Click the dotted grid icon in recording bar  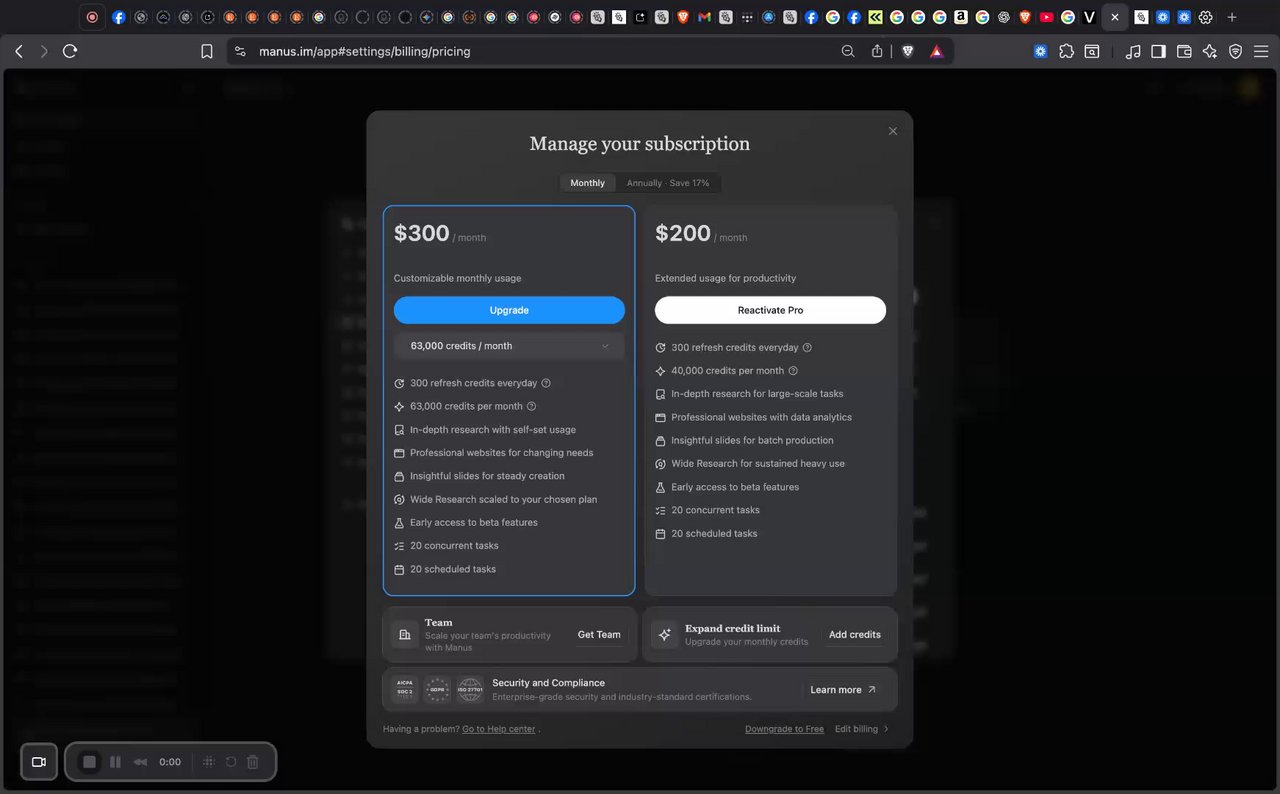208,762
